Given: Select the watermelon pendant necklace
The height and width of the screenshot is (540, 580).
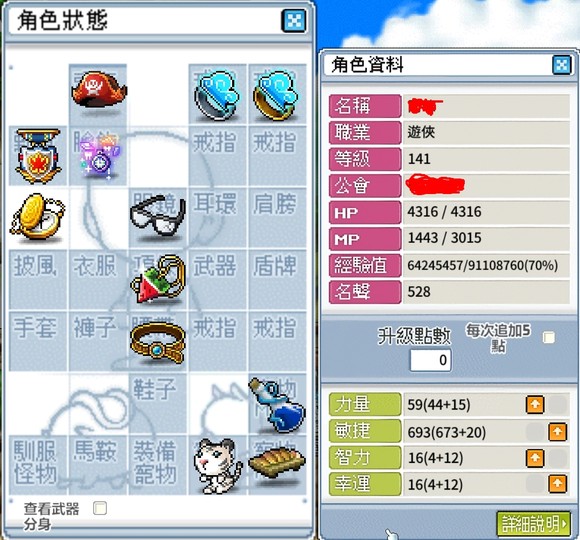Looking at the screenshot, I should click(158, 280).
